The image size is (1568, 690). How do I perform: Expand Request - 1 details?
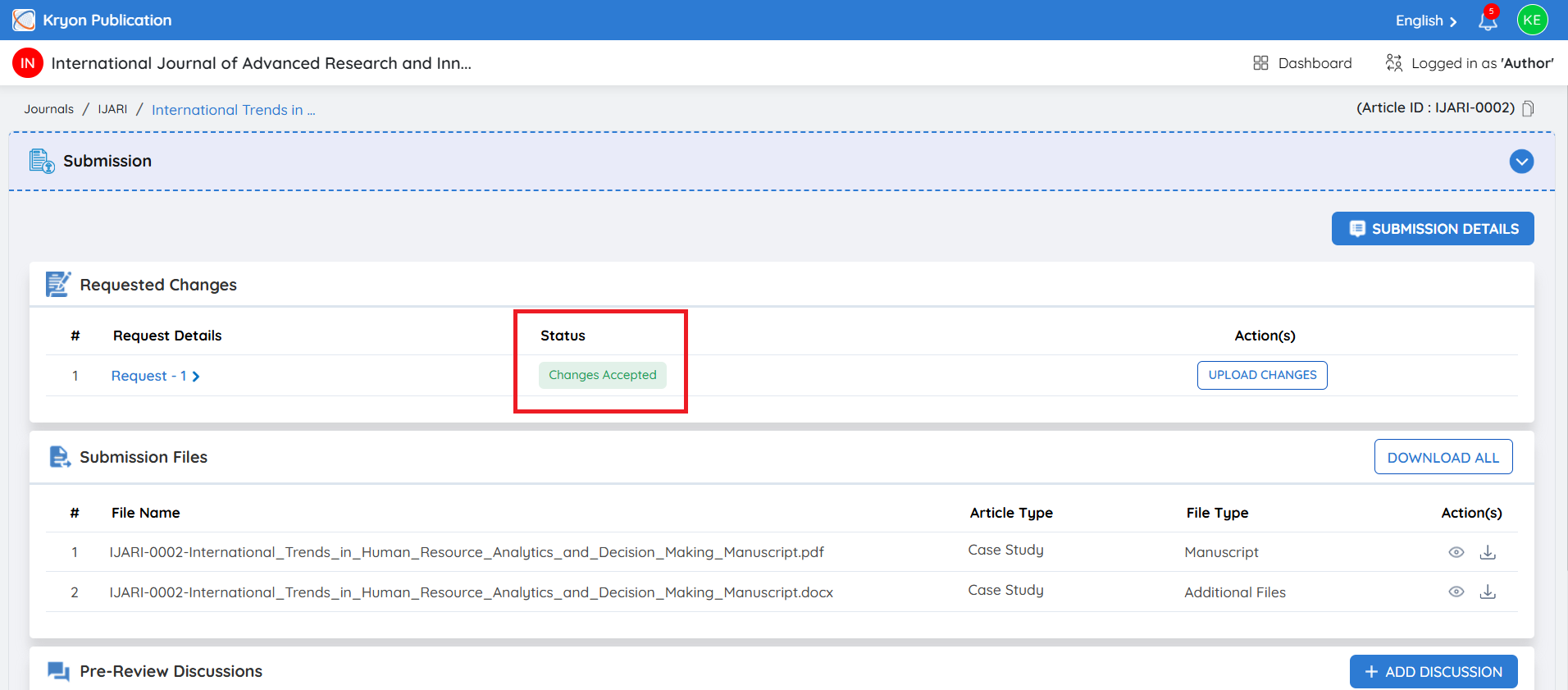pos(156,376)
